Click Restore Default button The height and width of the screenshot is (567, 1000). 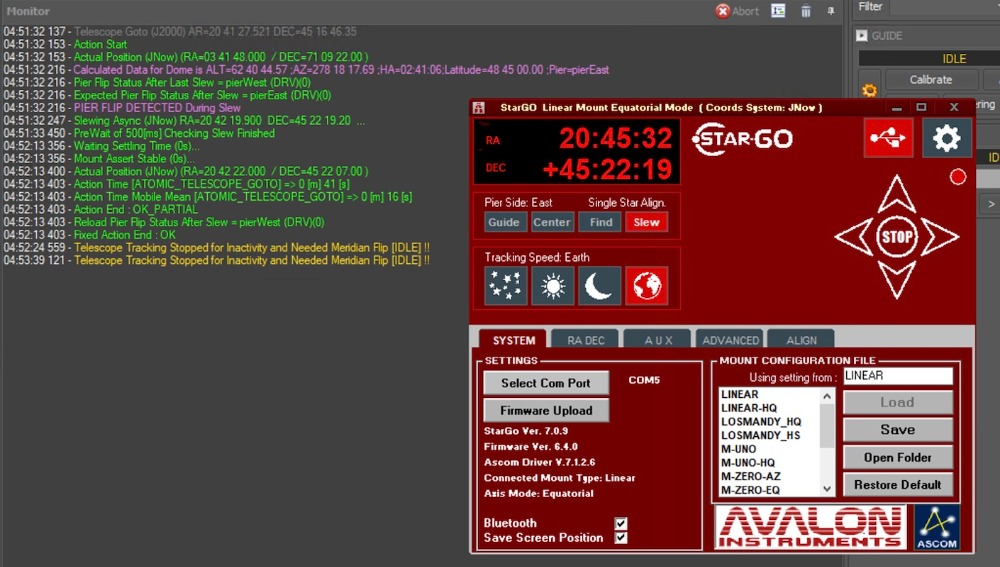coord(897,485)
